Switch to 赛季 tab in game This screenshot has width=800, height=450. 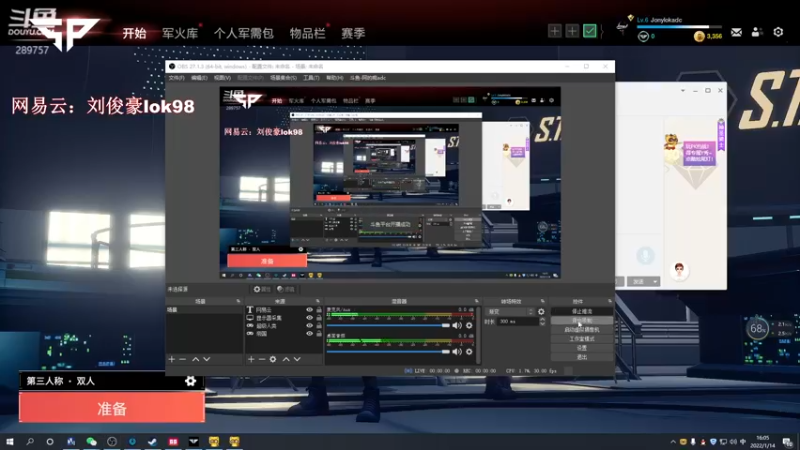[x=353, y=34]
